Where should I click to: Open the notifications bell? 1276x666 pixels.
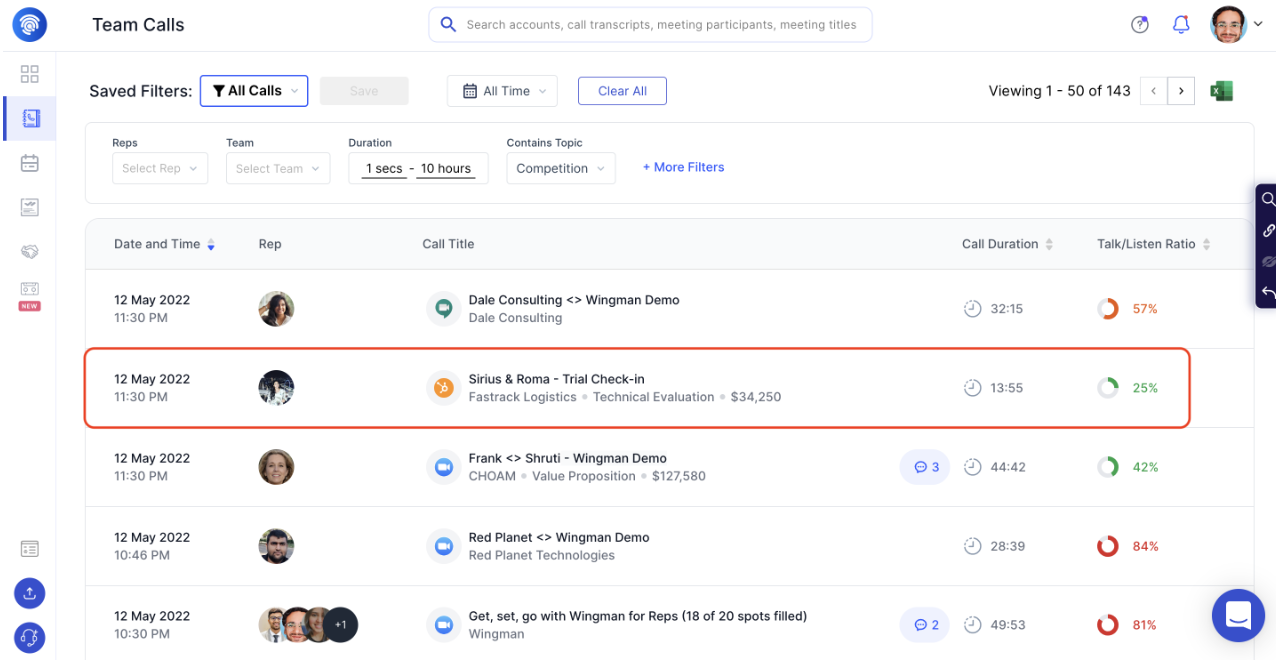[x=1180, y=25]
